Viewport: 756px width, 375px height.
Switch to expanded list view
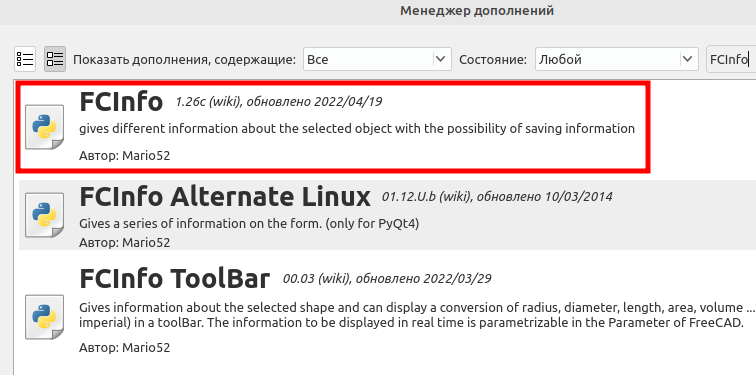click(55, 59)
